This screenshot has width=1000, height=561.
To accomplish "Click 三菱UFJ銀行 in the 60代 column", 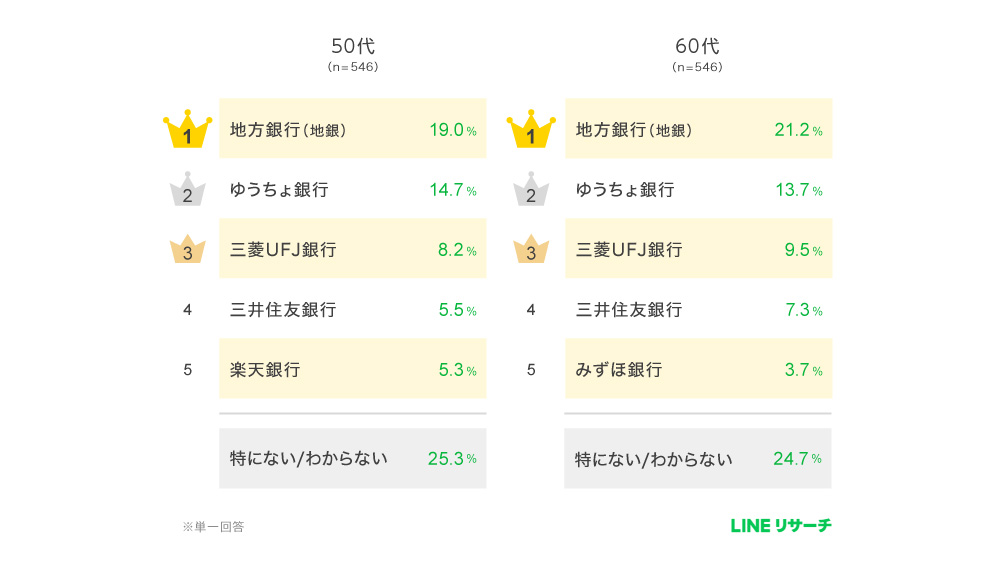I will click(629, 250).
